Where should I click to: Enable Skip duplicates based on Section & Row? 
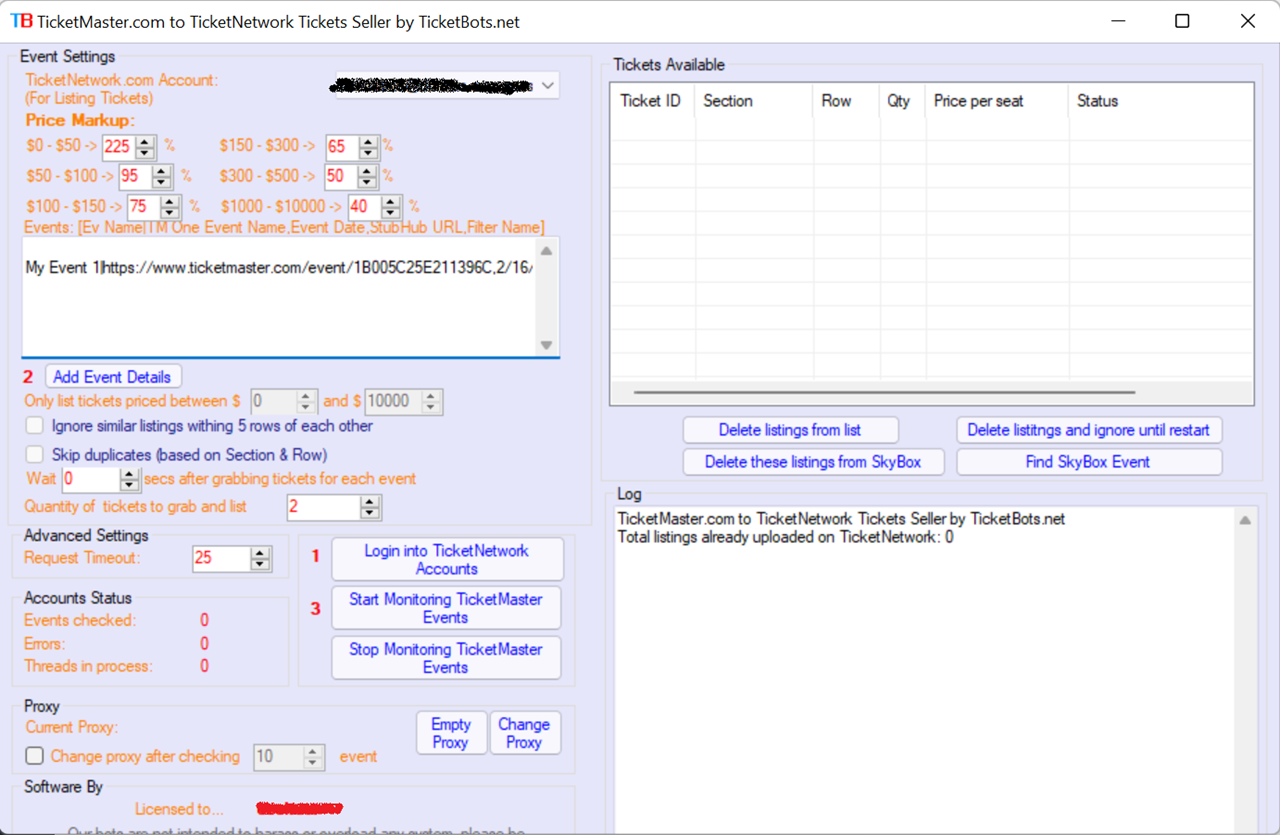(35, 455)
